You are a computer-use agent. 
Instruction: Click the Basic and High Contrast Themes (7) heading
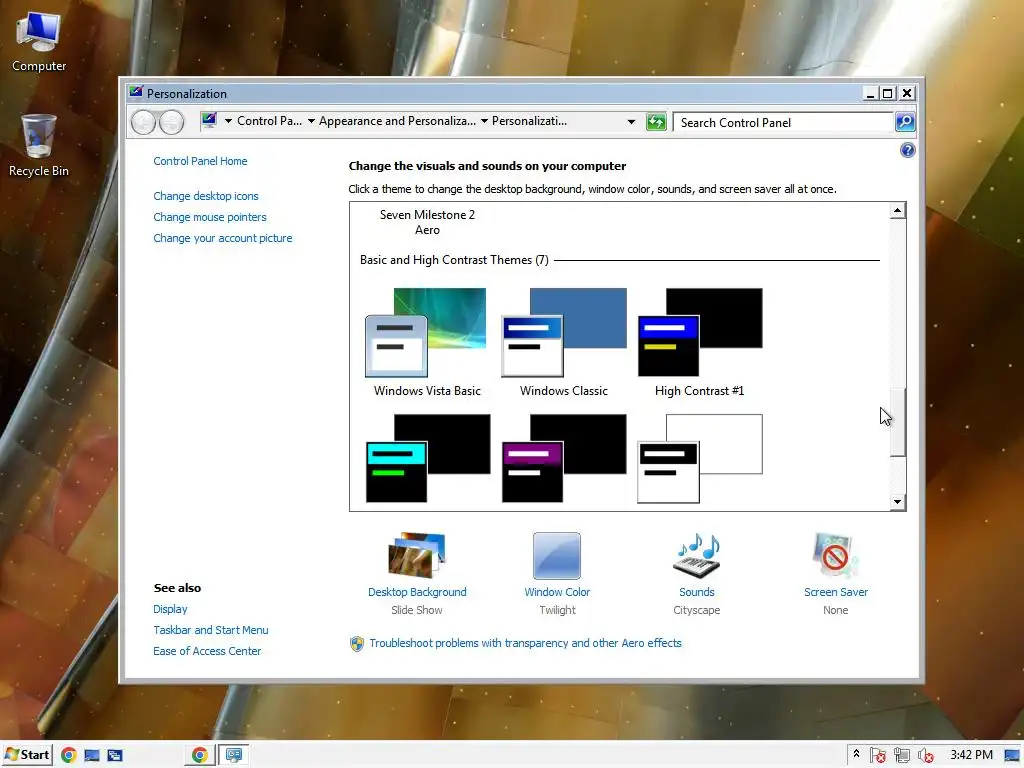click(454, 260)
